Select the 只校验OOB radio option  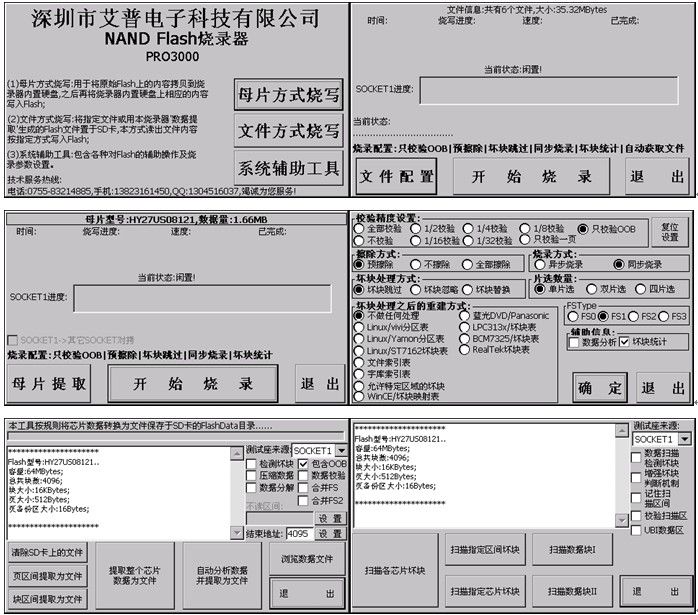point(582,229)
